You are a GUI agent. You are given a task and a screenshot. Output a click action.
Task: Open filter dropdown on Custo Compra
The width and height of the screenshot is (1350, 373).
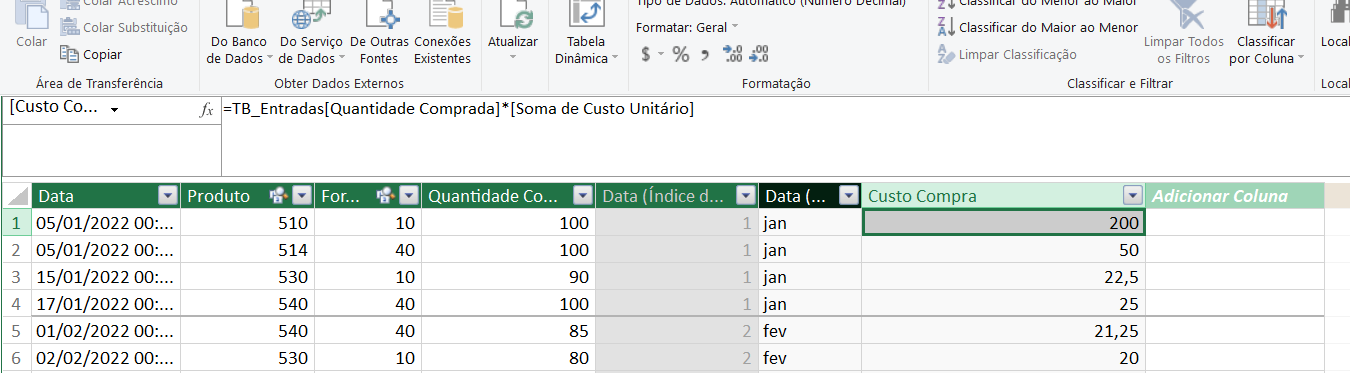(1133, 196)
